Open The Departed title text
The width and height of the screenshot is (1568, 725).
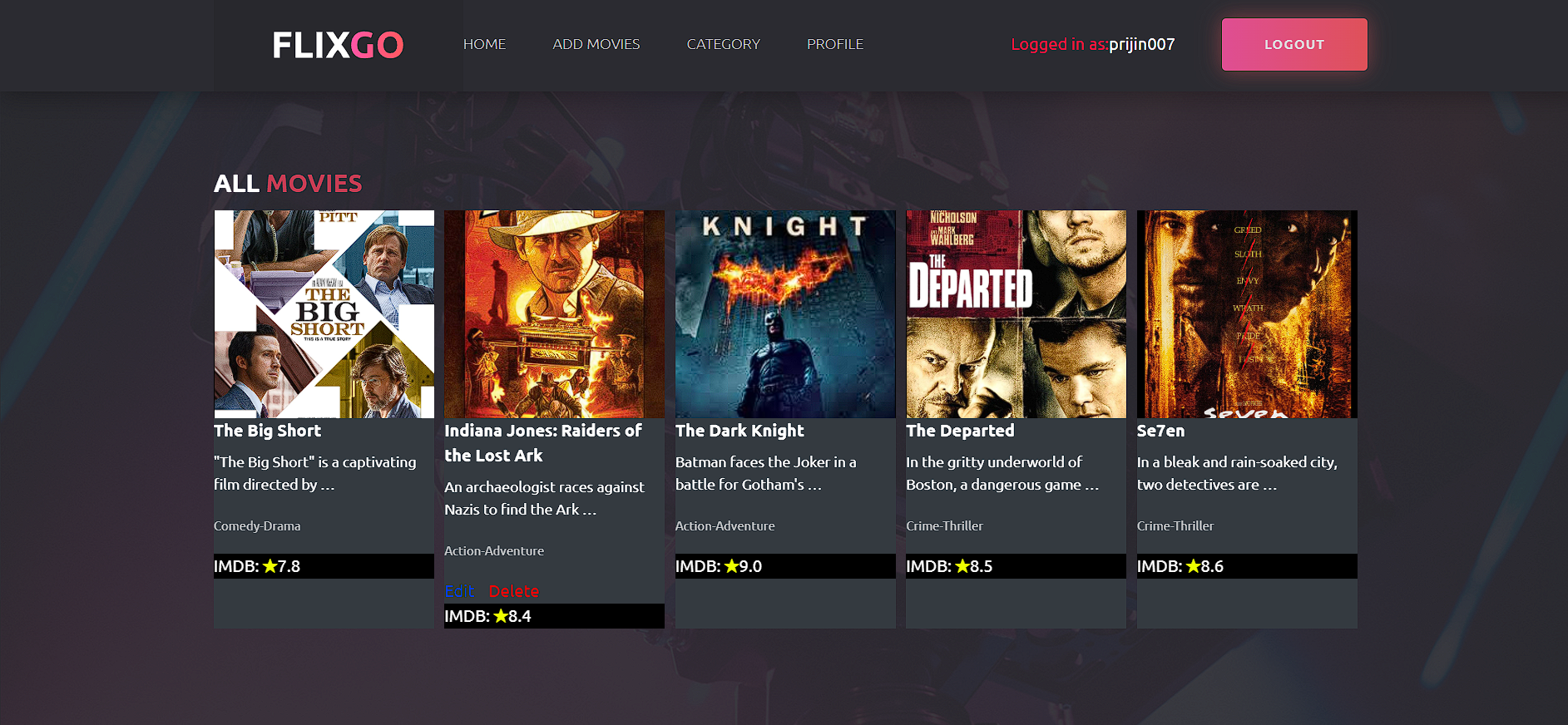(959, 431)
